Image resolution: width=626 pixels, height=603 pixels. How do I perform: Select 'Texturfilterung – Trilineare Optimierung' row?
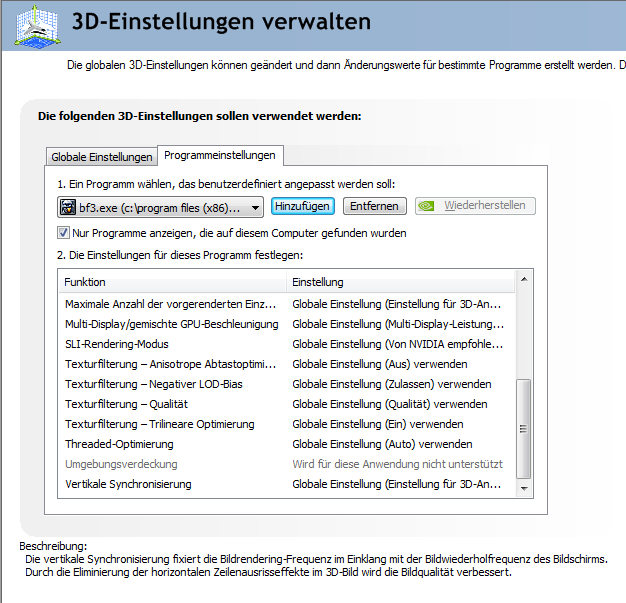tap(287, 424)
